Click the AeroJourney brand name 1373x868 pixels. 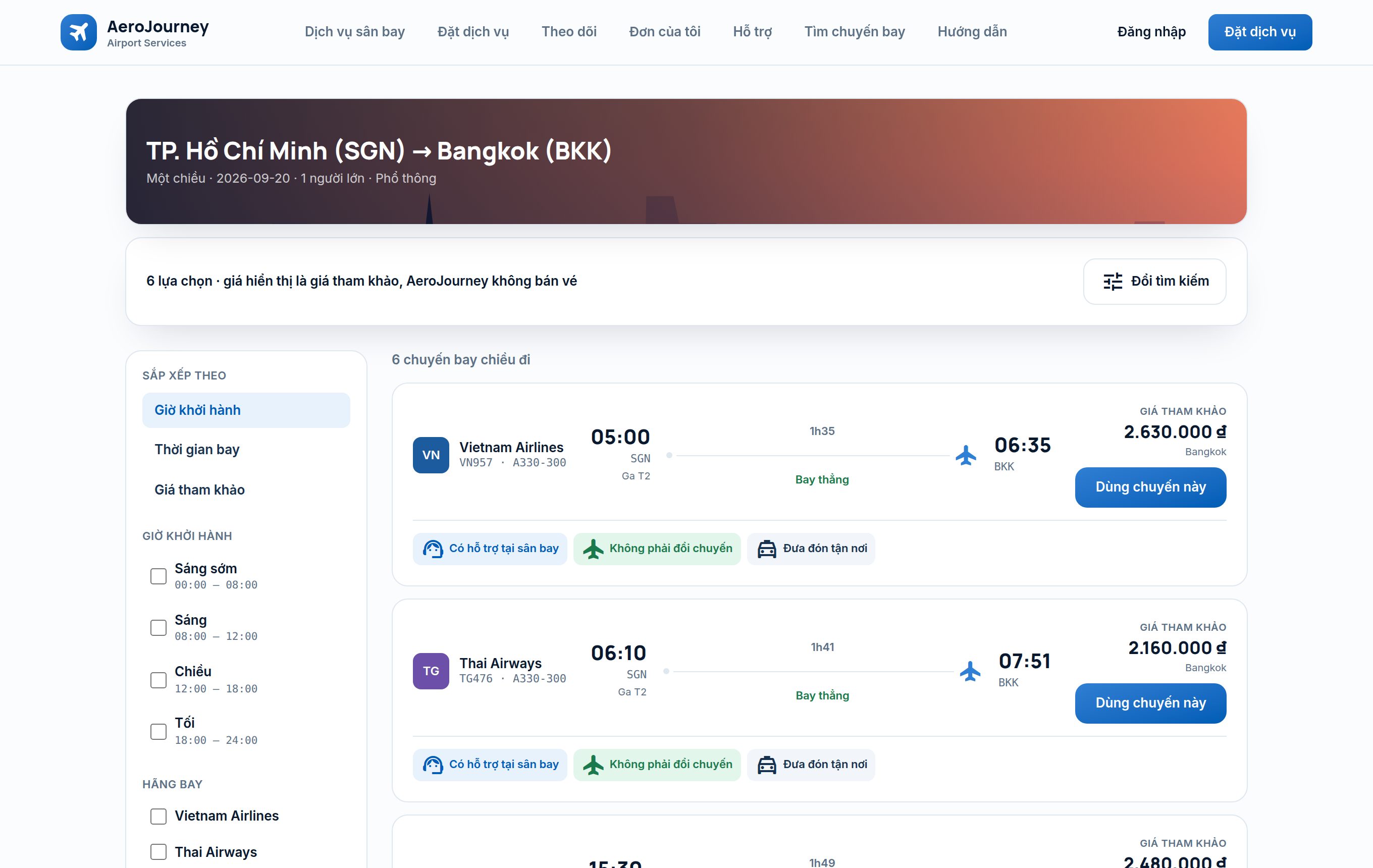[x=158, y=27]
